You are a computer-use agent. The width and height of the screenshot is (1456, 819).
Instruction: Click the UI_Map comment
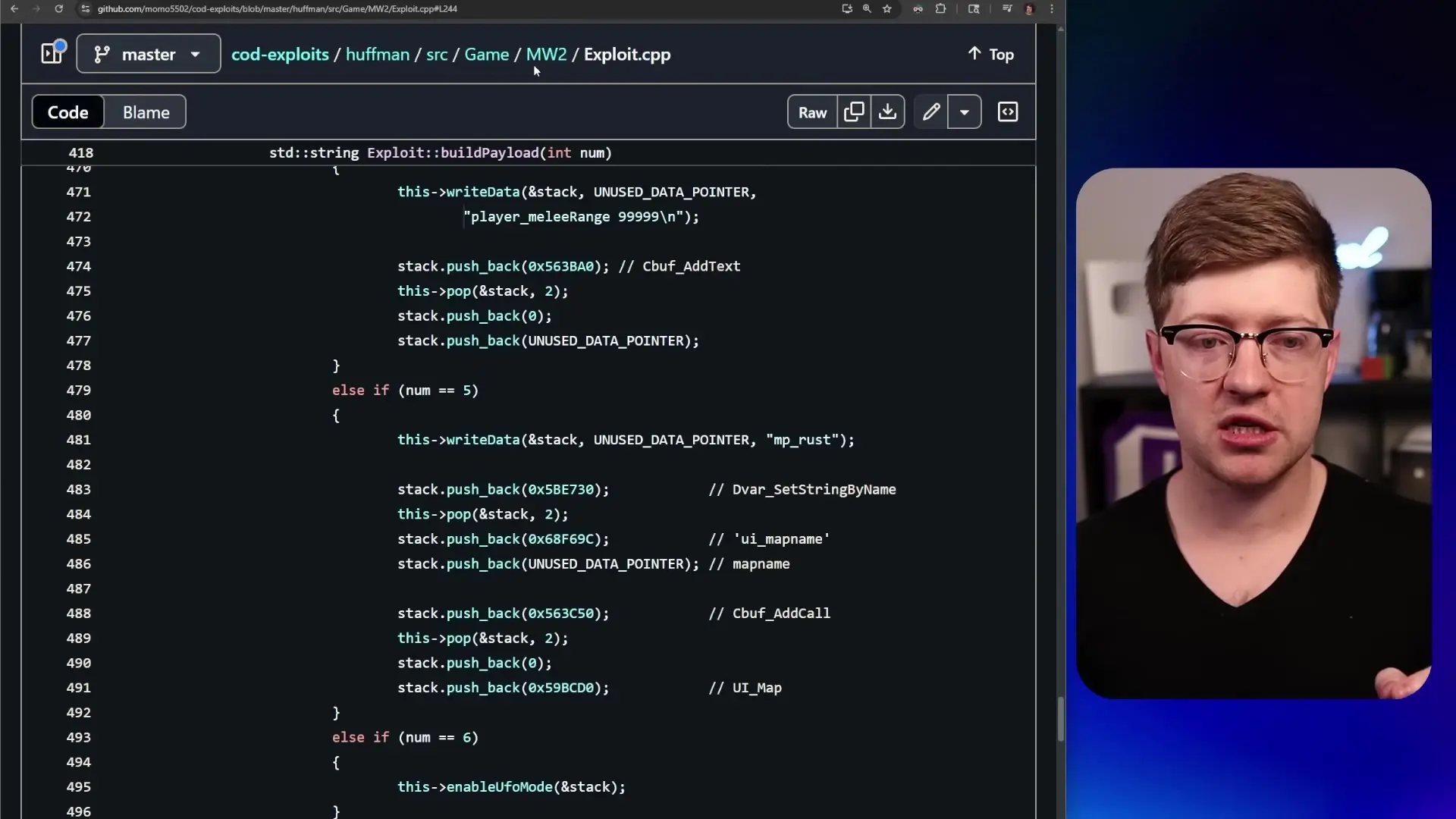pos(745,688)
